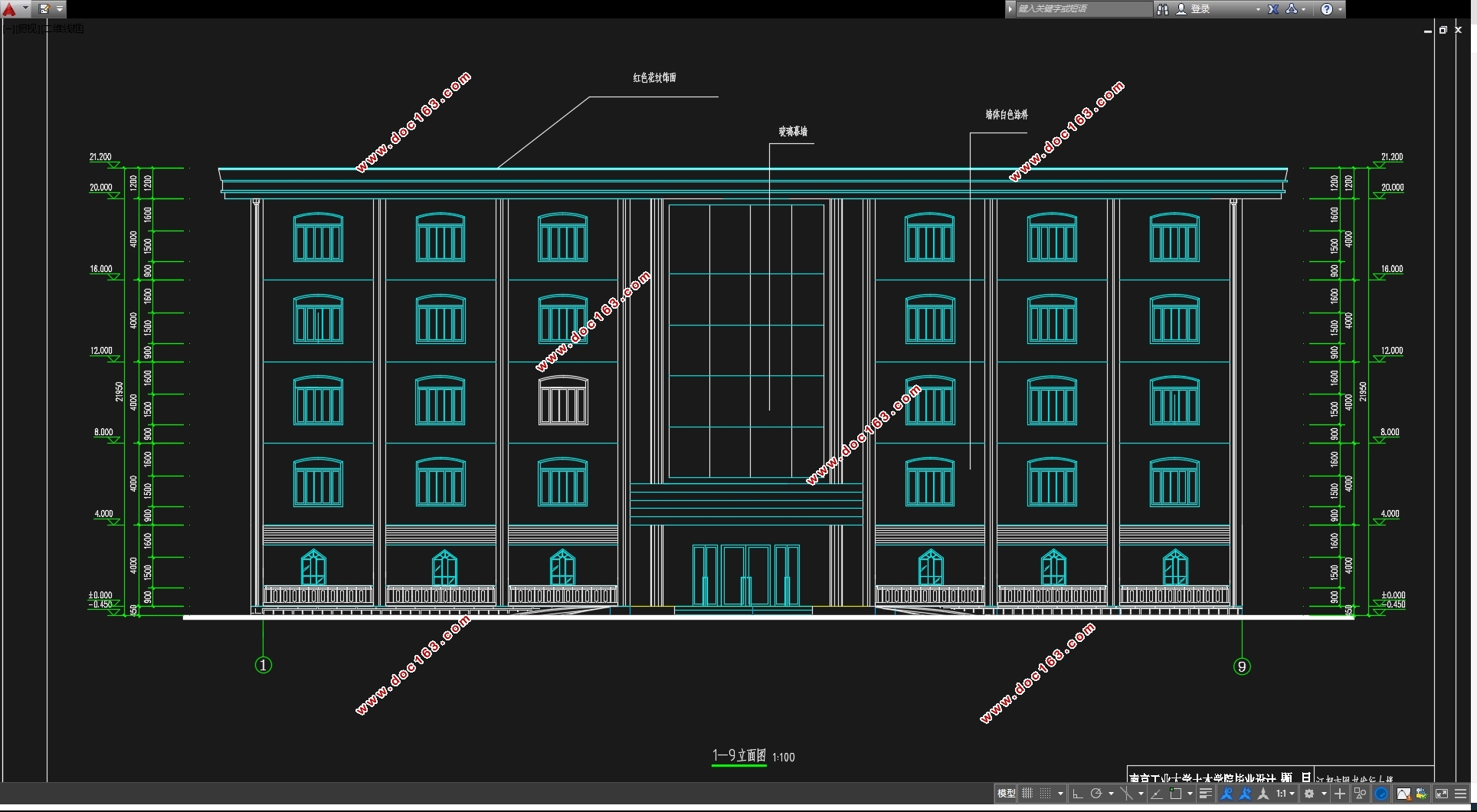Screen dimensions: 1477x812
Task: Open the workspace switching dropdown arrow
Action: pos(1325,794)
